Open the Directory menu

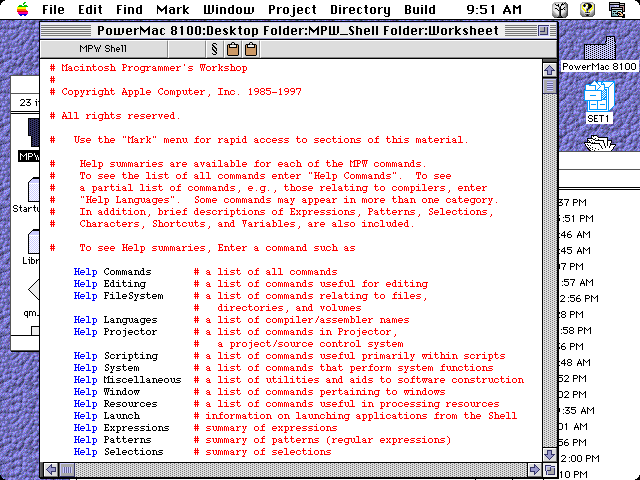[x=360, y=9]
